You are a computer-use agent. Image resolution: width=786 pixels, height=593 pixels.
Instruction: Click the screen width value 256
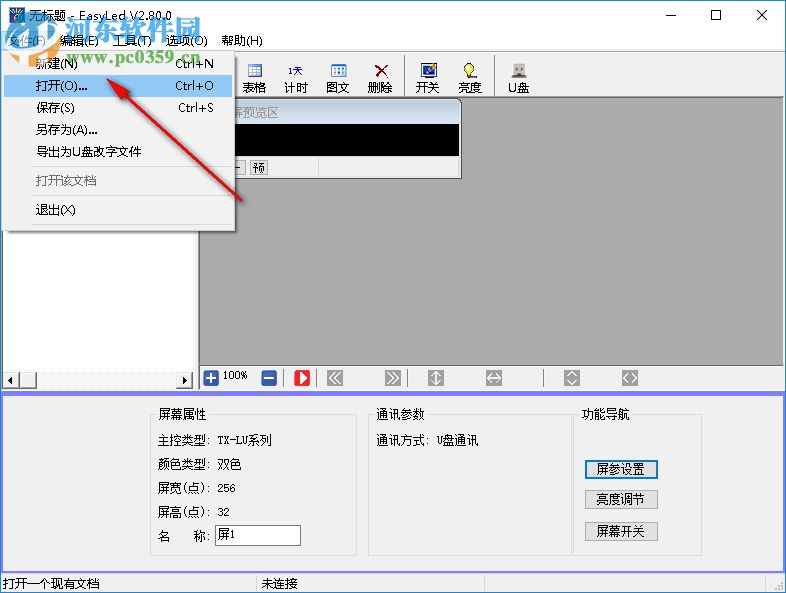point(226,488)
